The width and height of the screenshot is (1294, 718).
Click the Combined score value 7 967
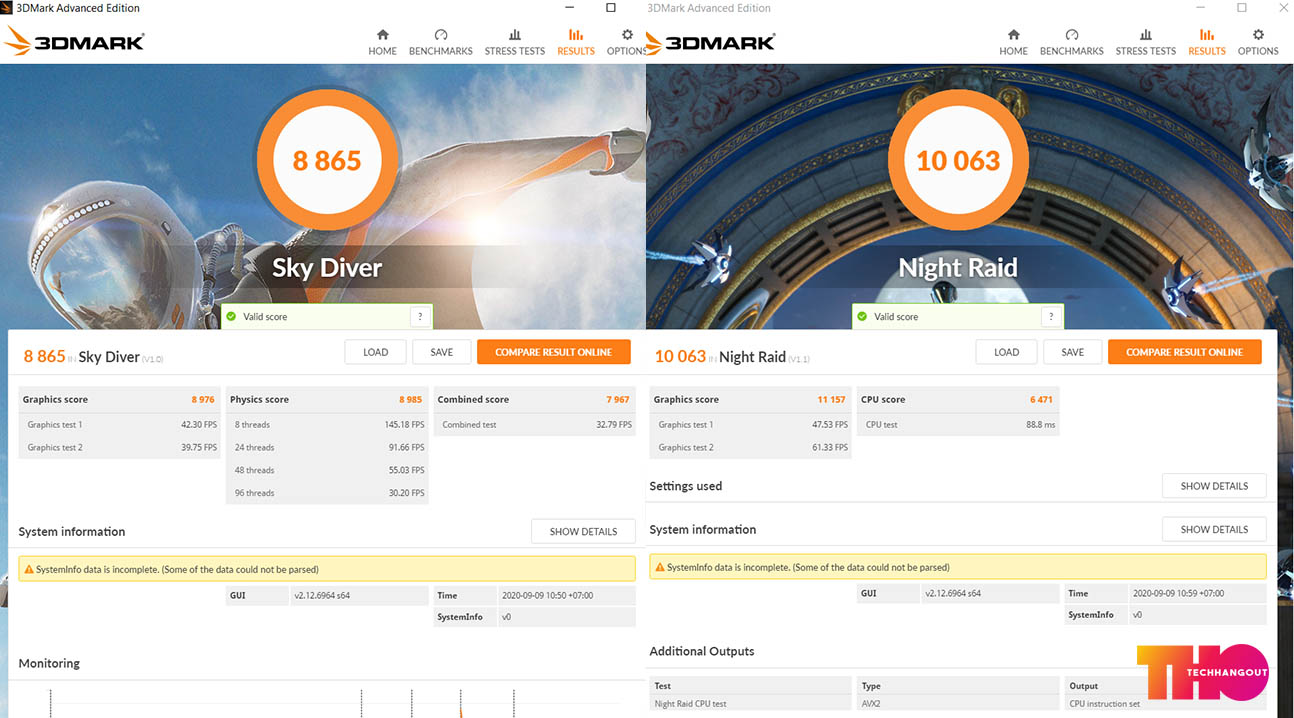pyautogui.click(x=618, y=399)
